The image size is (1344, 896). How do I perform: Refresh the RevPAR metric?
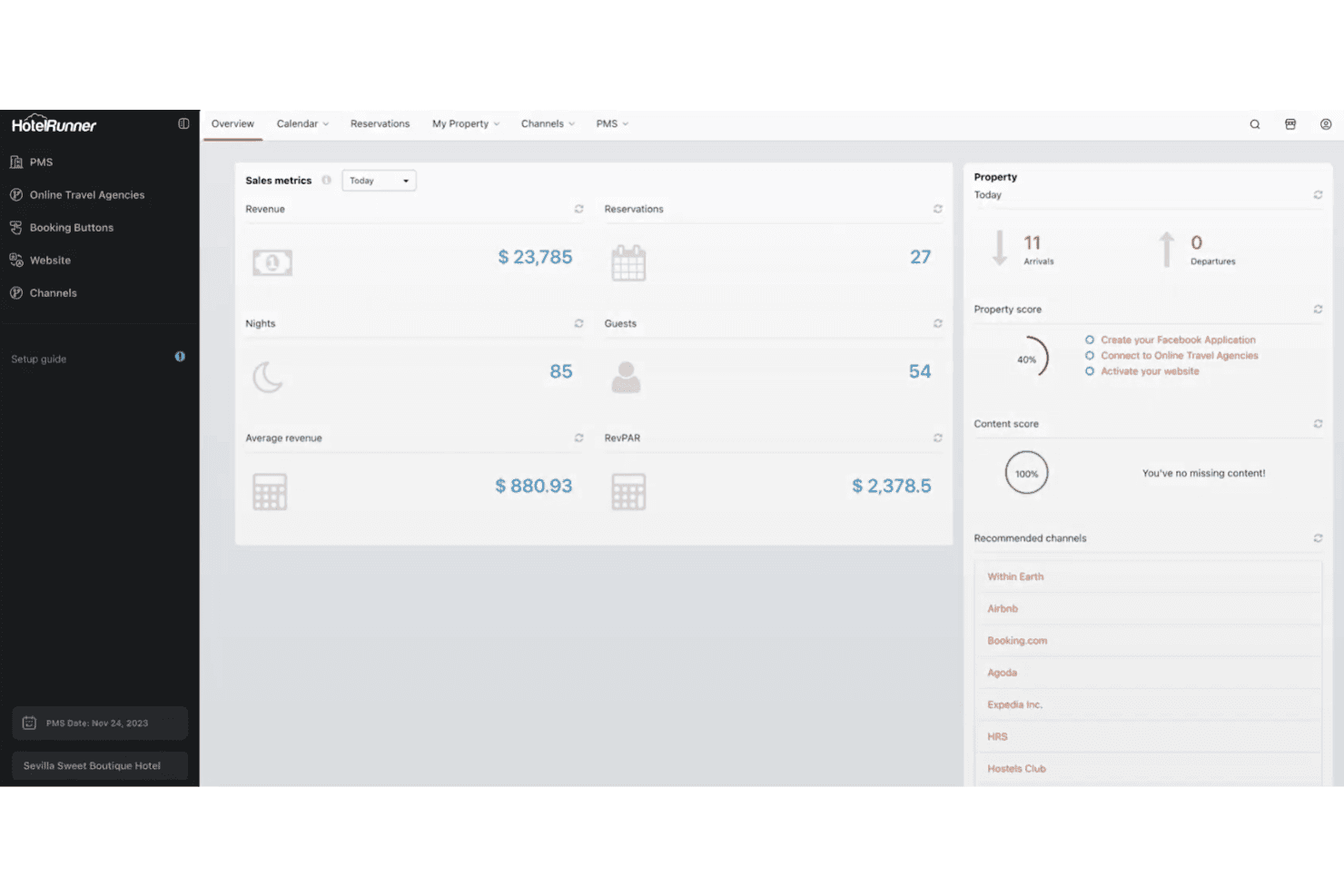coord(937,438)
